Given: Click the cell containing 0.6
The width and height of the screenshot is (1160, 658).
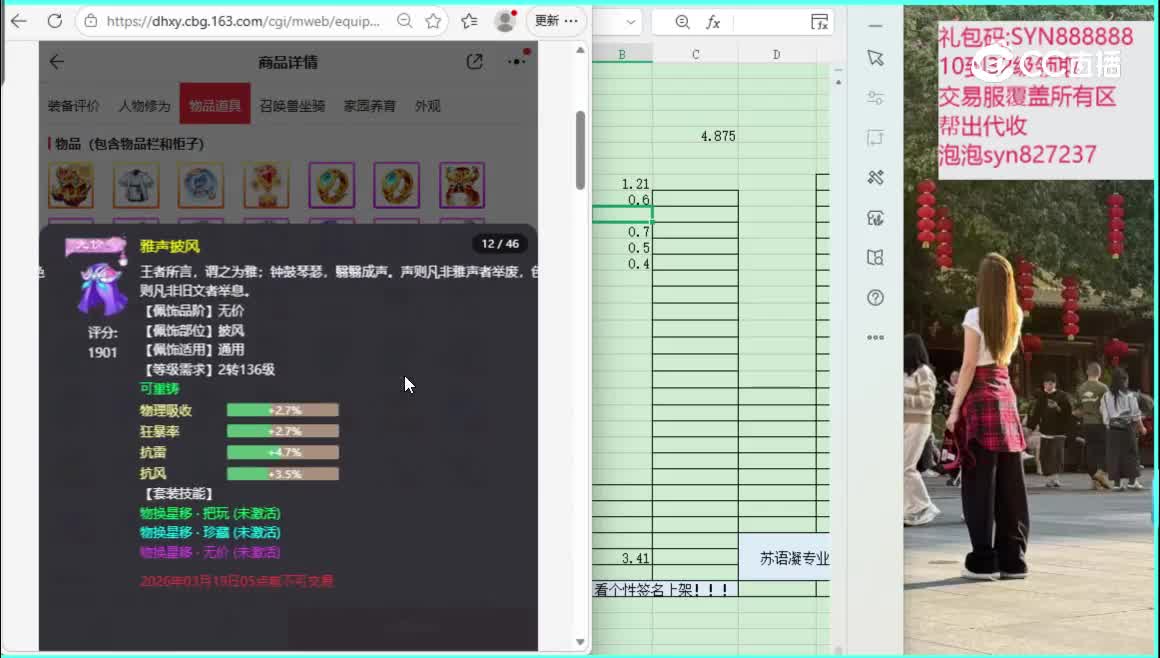Looking at the screenshot, I should pyautogui.click(x=622, y=199).
